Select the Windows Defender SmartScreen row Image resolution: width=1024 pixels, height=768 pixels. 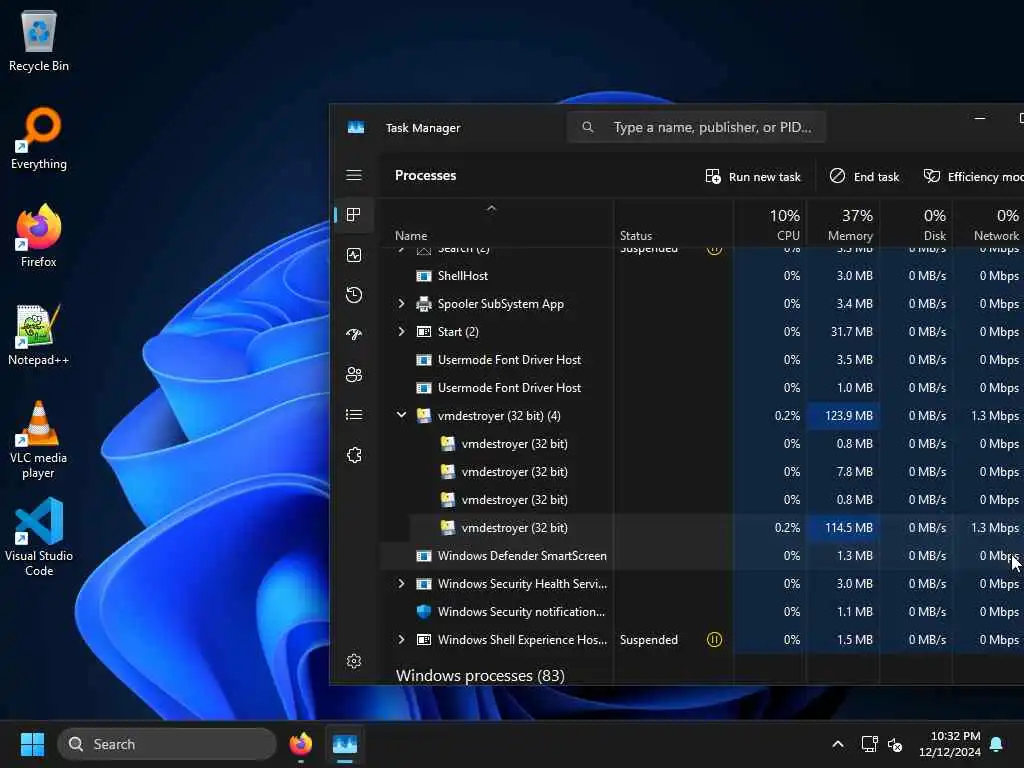click(x=702, y=556)
